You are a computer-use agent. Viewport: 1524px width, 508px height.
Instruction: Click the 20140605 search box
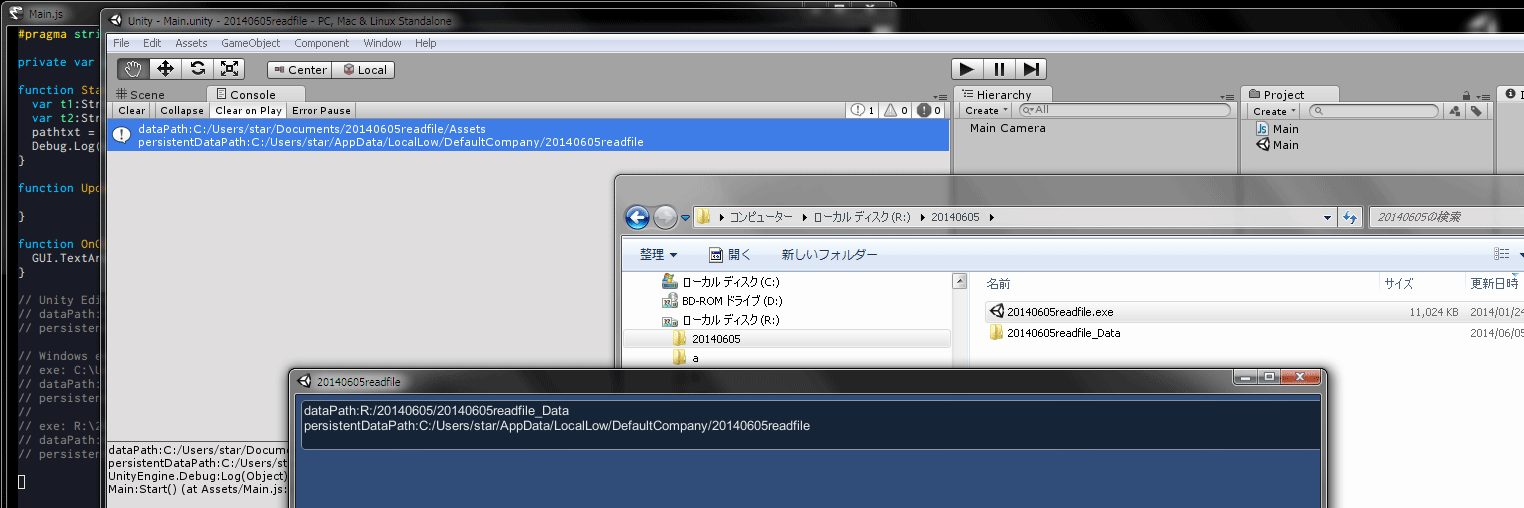(x=1446, y=217)
